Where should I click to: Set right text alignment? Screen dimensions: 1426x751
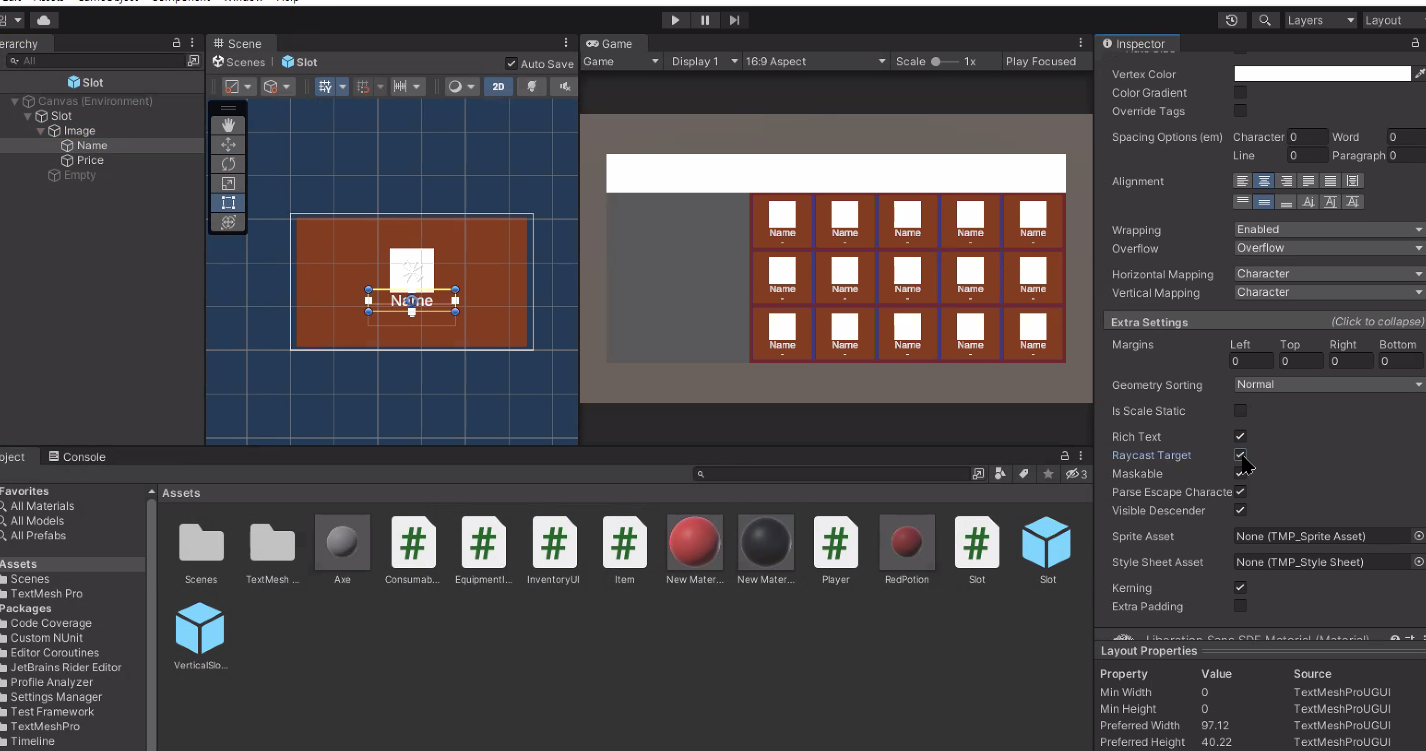click(x=1286, y=181)
